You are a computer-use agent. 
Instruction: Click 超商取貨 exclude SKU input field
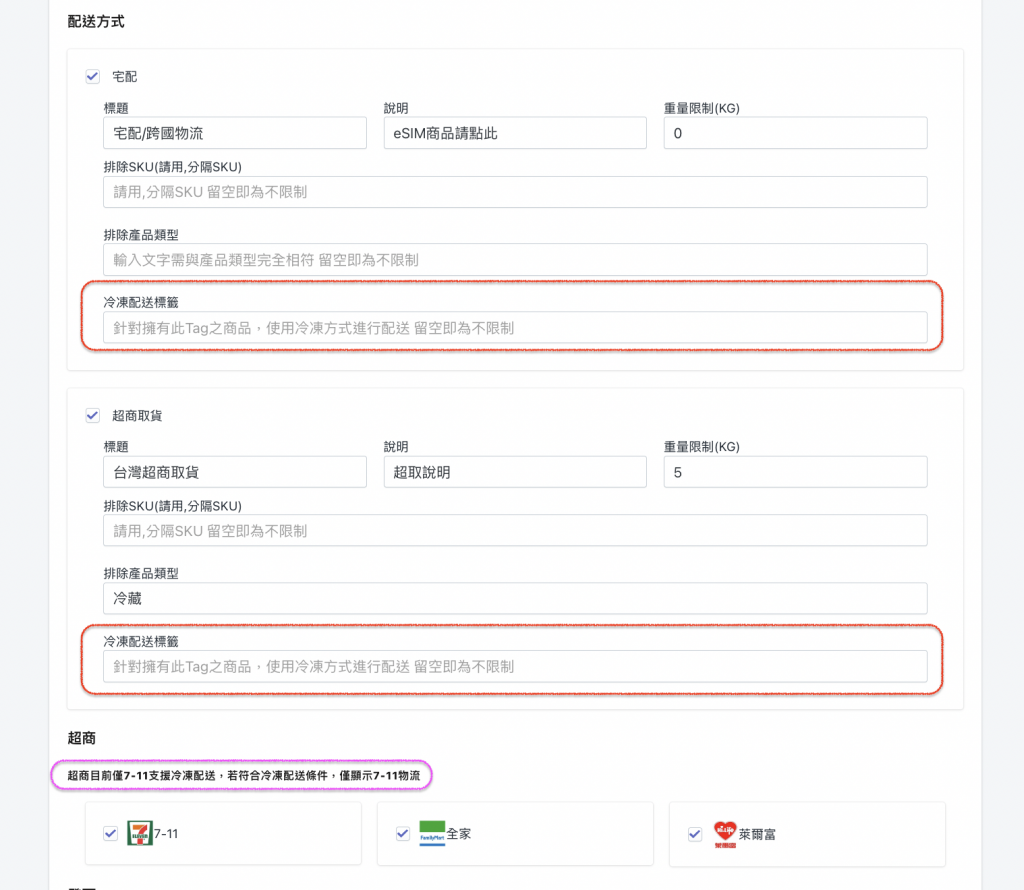515,531
